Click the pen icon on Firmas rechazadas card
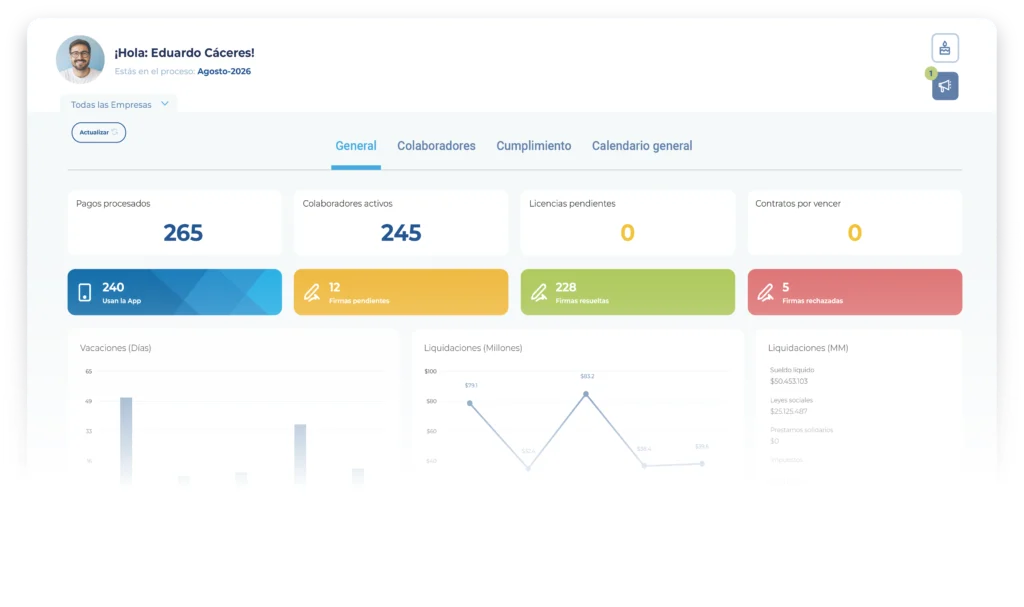Image resolution: width=1024 pixels, height=607 pixels. coord(765,292)
